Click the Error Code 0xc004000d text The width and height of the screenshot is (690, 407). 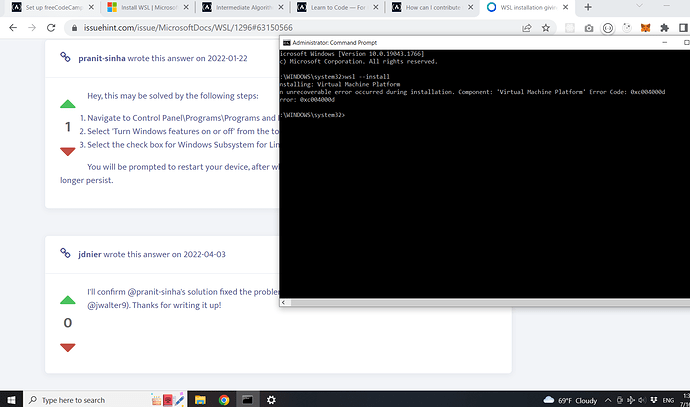(627, 92)
